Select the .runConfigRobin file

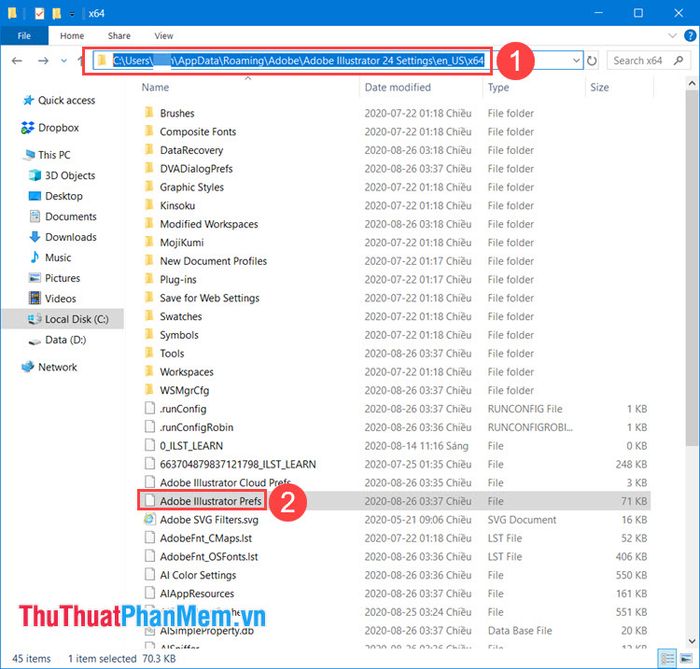point(196,428)
